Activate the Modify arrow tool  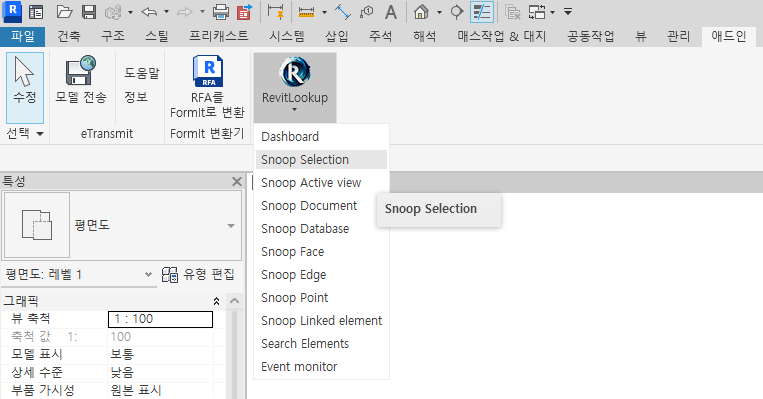pos(25,88)
